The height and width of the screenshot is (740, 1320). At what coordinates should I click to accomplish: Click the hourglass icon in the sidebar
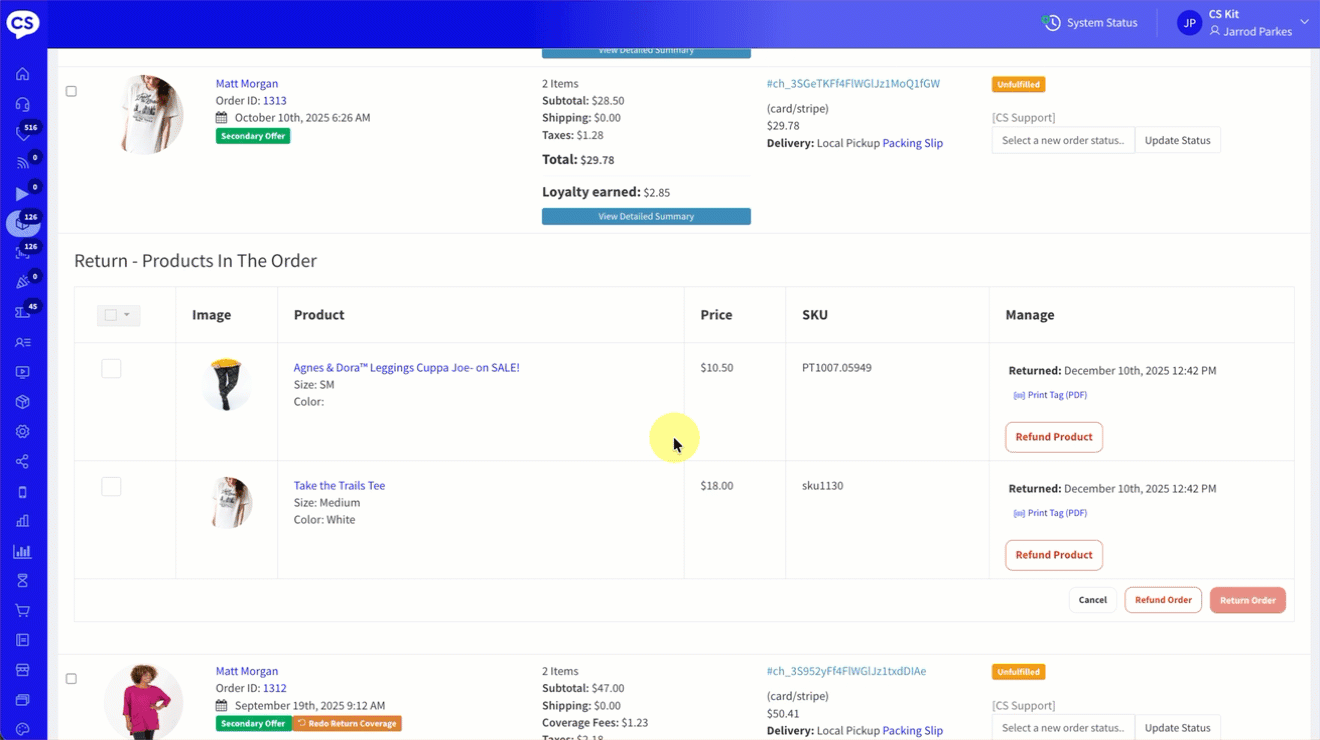pos(22,581)
